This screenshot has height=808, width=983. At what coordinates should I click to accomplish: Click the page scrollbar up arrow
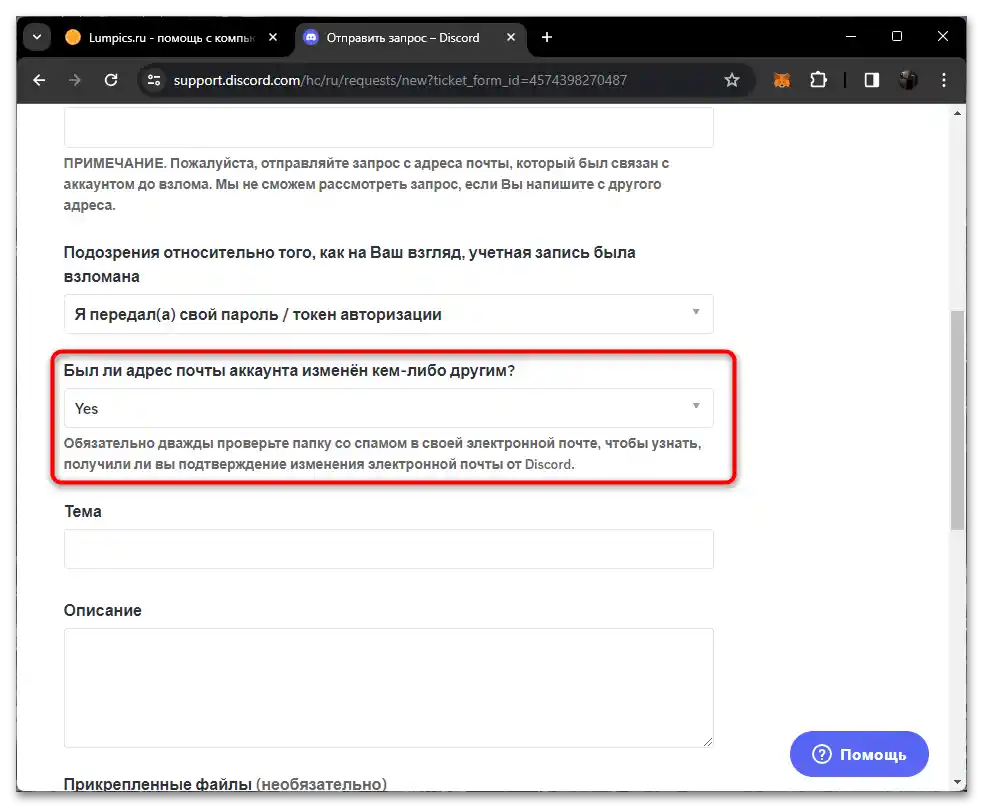(957, 113)
